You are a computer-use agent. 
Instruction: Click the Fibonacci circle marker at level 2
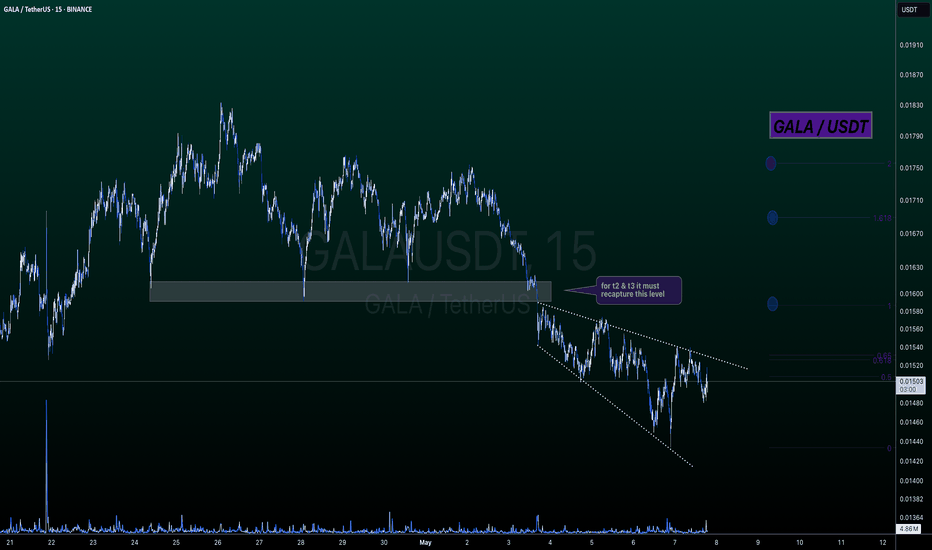pos(771,163)
